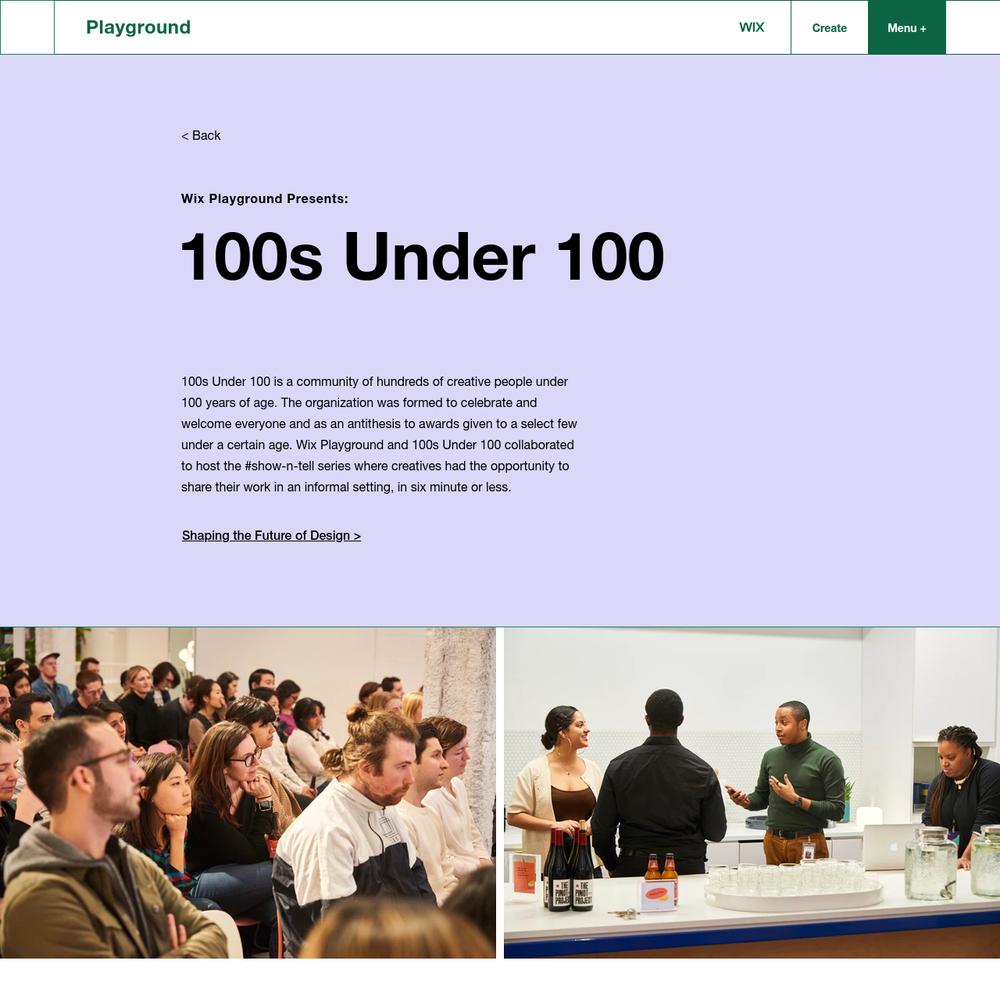1000x1000 pixels.
Task: Click the photo of people talking at counter
Action: point(752,793)
